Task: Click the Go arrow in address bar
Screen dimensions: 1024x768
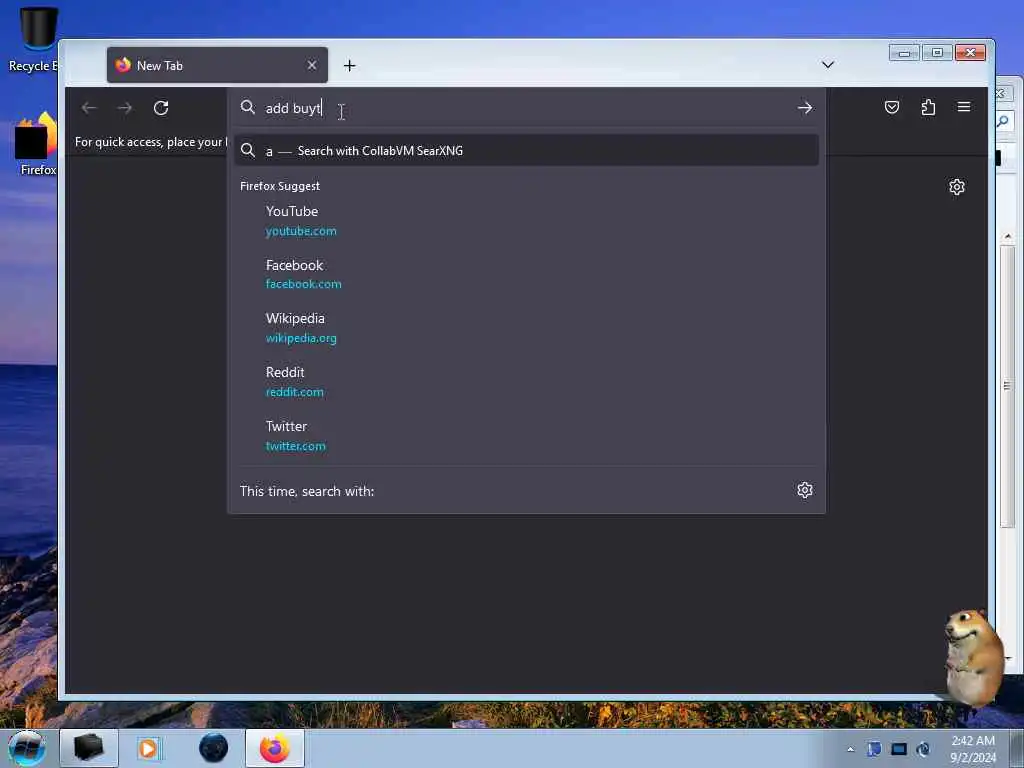Action: (x=805, y=108)
